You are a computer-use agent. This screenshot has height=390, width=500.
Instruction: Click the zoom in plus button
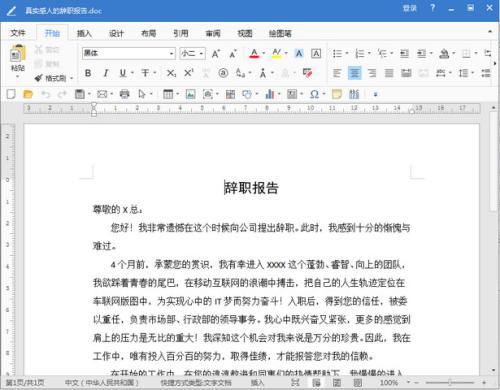pos(484,382)
